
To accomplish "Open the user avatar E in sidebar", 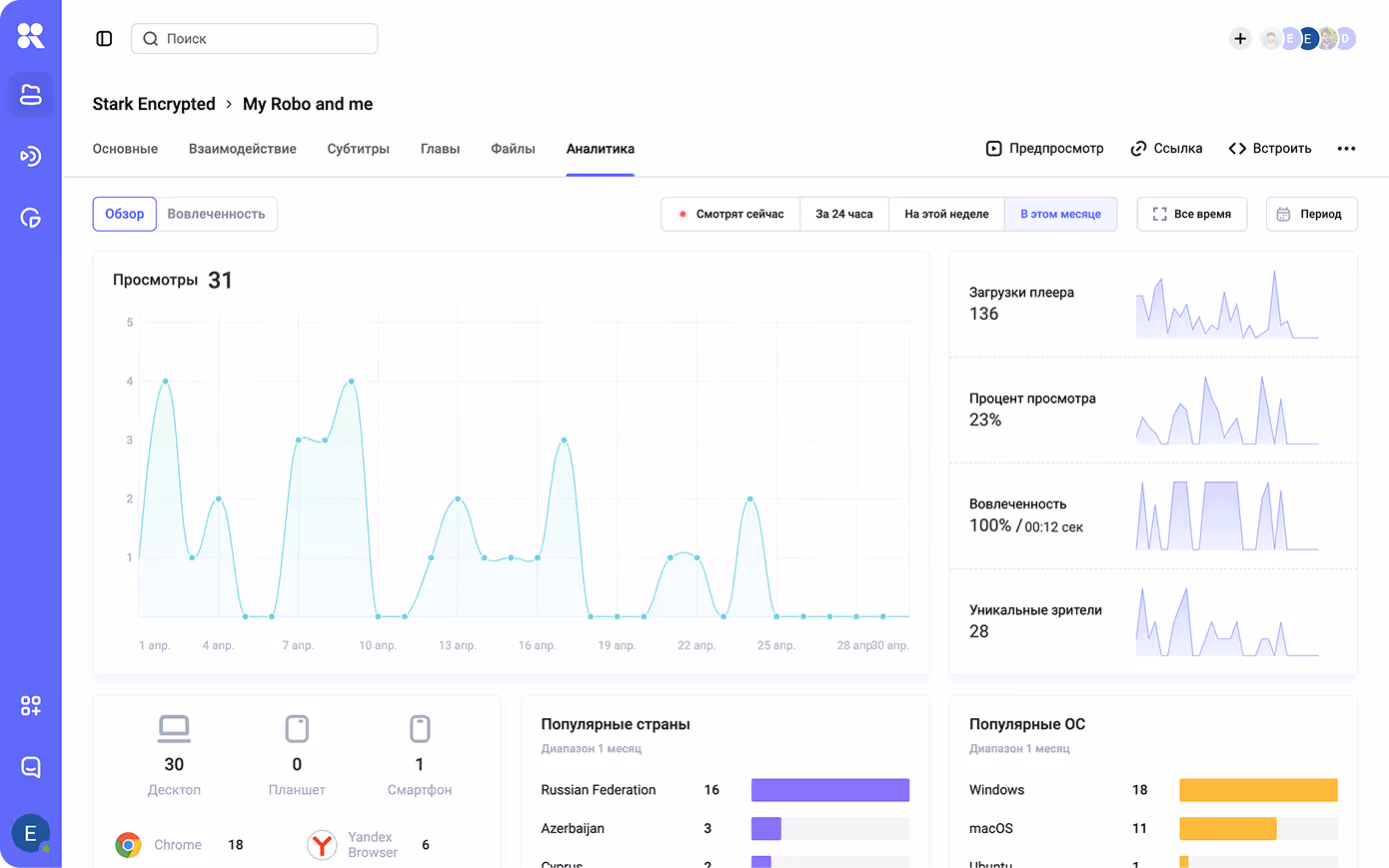I will tap(31, 833).
